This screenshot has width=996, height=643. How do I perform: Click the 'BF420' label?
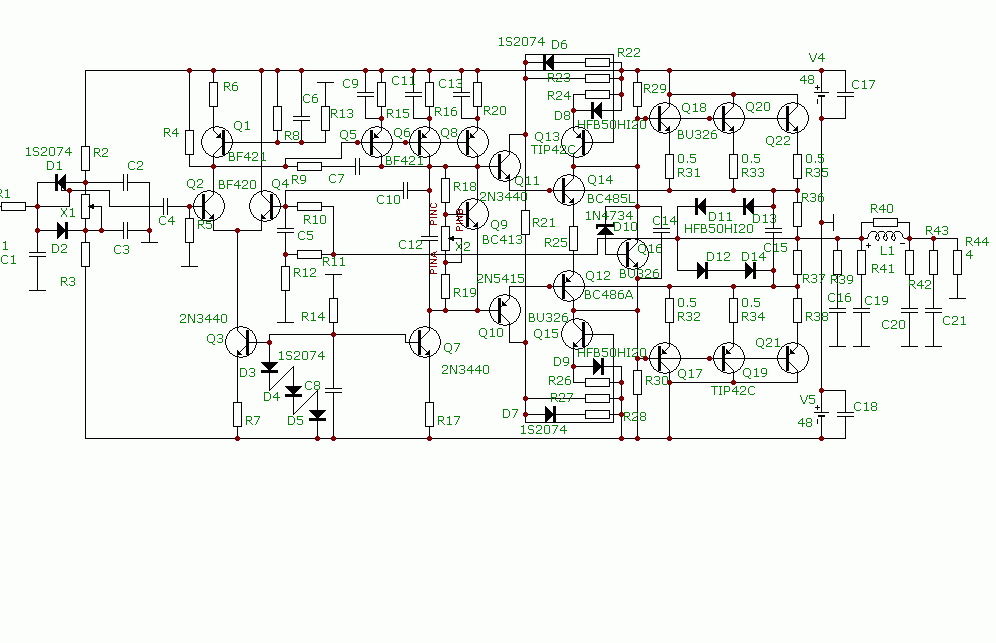237,184
